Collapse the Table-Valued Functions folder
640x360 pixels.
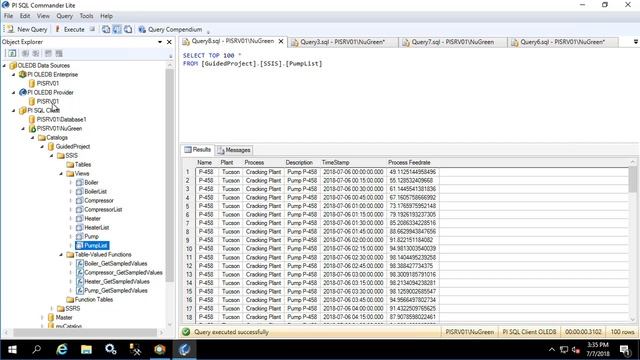tap(61, 255)
